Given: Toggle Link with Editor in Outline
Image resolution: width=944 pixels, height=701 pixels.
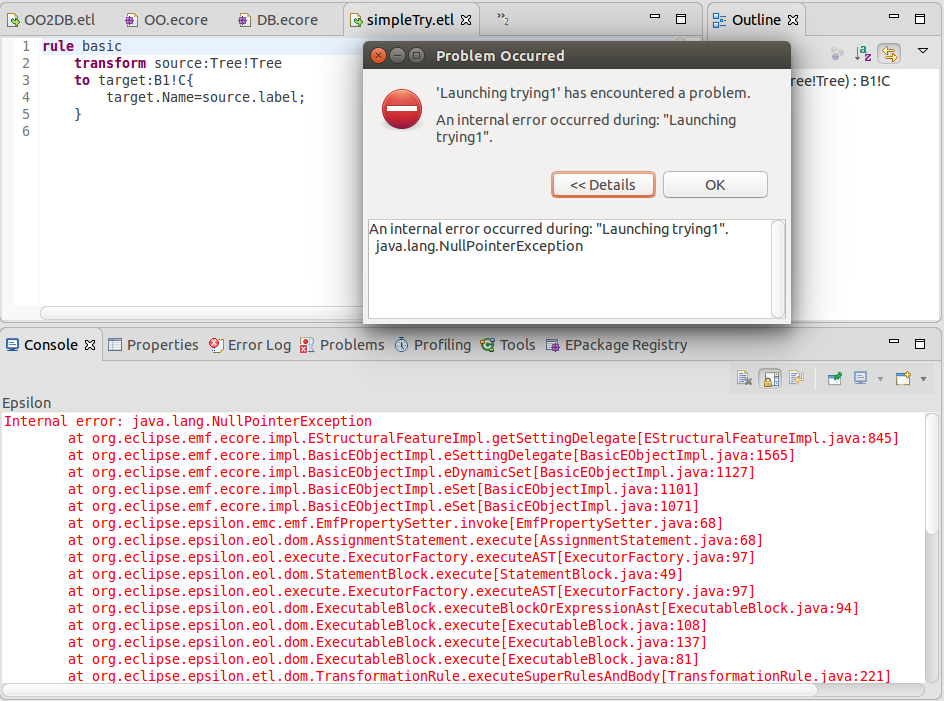Looking at the screenshot, I should point(890,54).
